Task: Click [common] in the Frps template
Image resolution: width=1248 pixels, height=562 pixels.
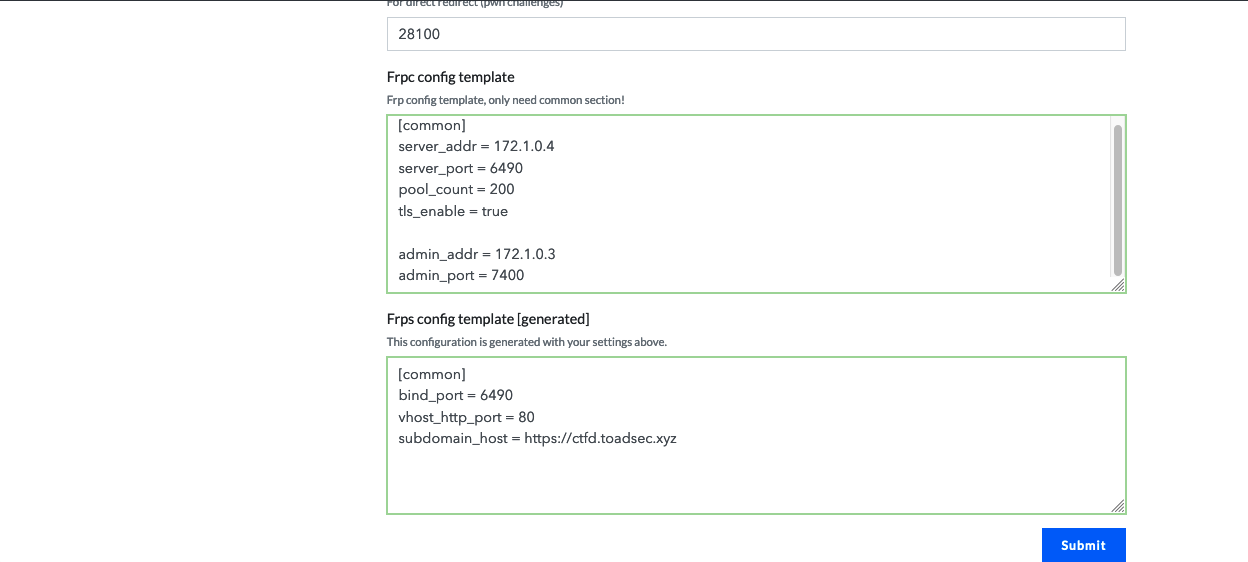Action: [x=432, y=374]
